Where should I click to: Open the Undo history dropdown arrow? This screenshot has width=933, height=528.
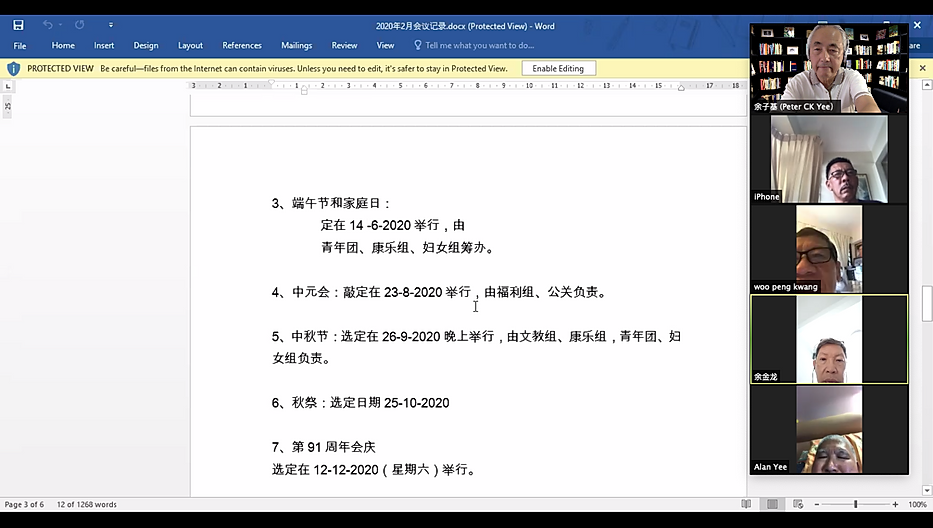click(x=60, y=25)
